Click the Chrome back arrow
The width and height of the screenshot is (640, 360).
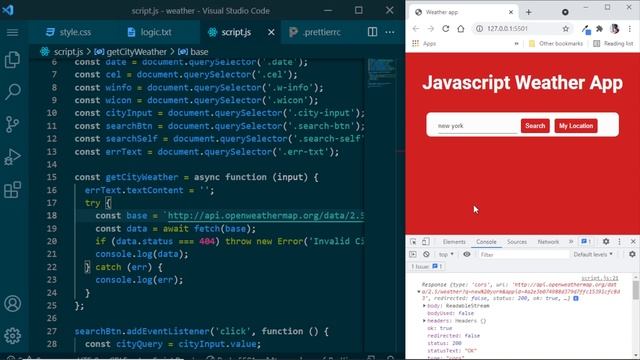click(416, 29)
